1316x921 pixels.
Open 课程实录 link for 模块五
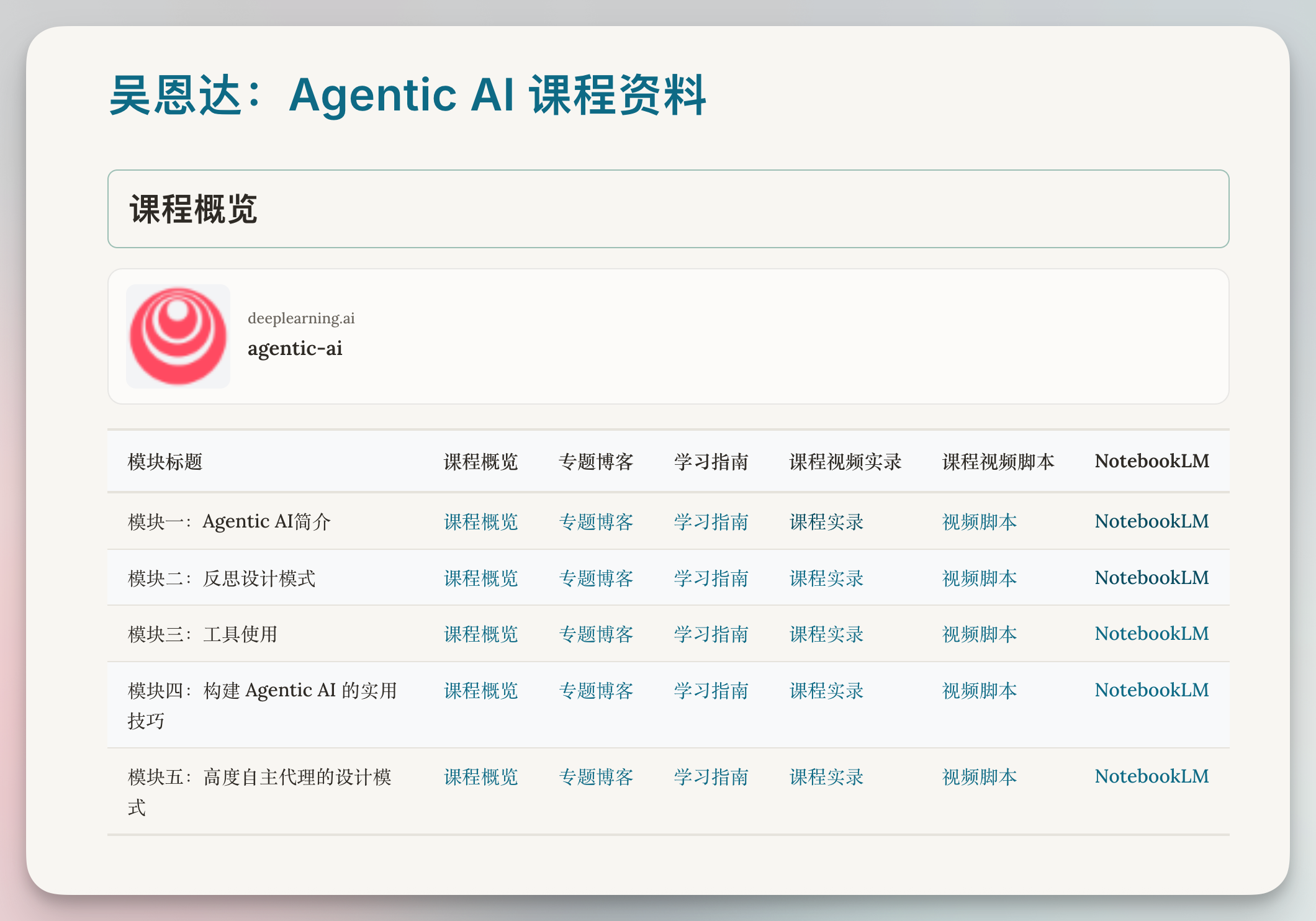click(826, 777)
